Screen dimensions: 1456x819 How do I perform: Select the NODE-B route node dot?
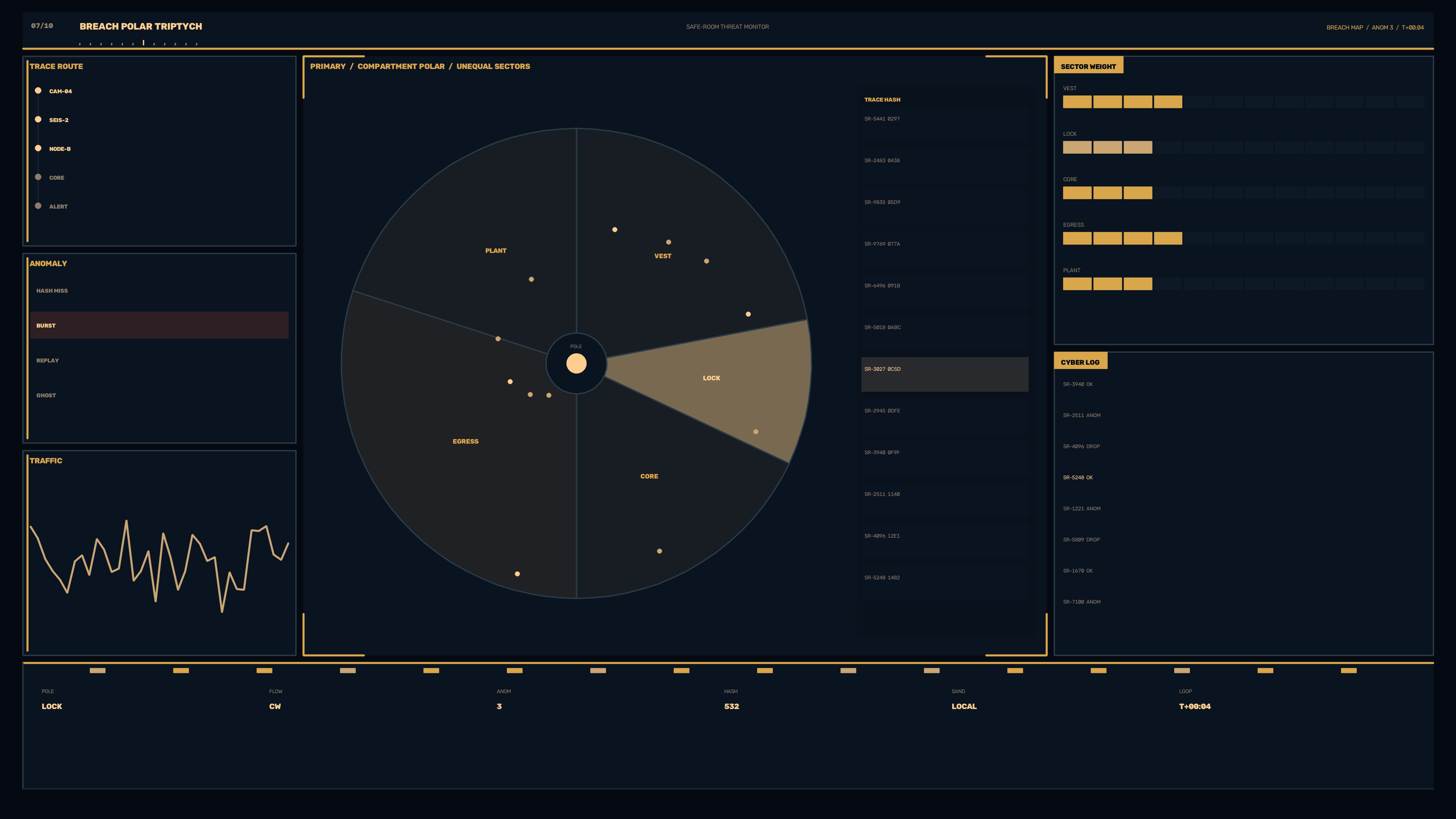[x=38, y=148]
